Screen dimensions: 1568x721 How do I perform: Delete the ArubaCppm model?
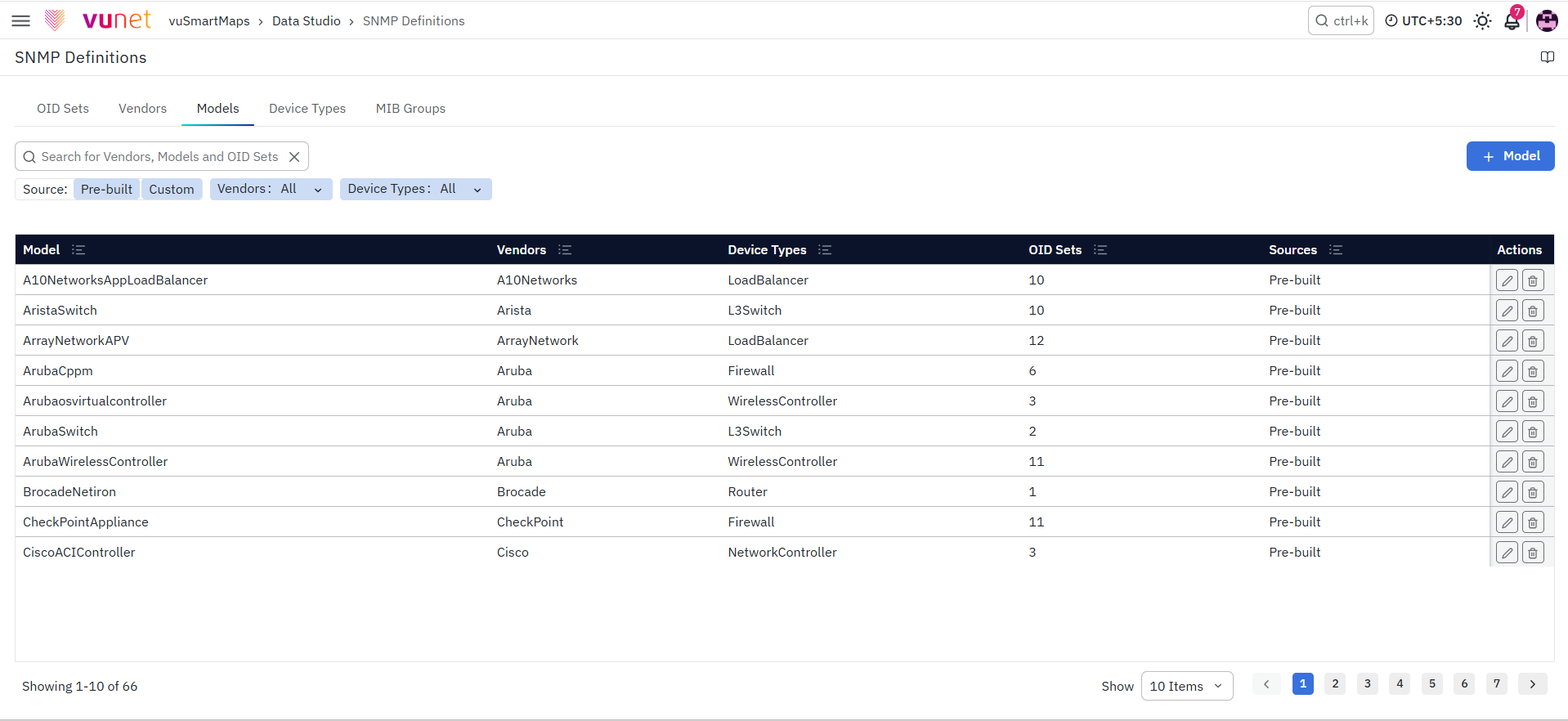(x=1533, y=371)
